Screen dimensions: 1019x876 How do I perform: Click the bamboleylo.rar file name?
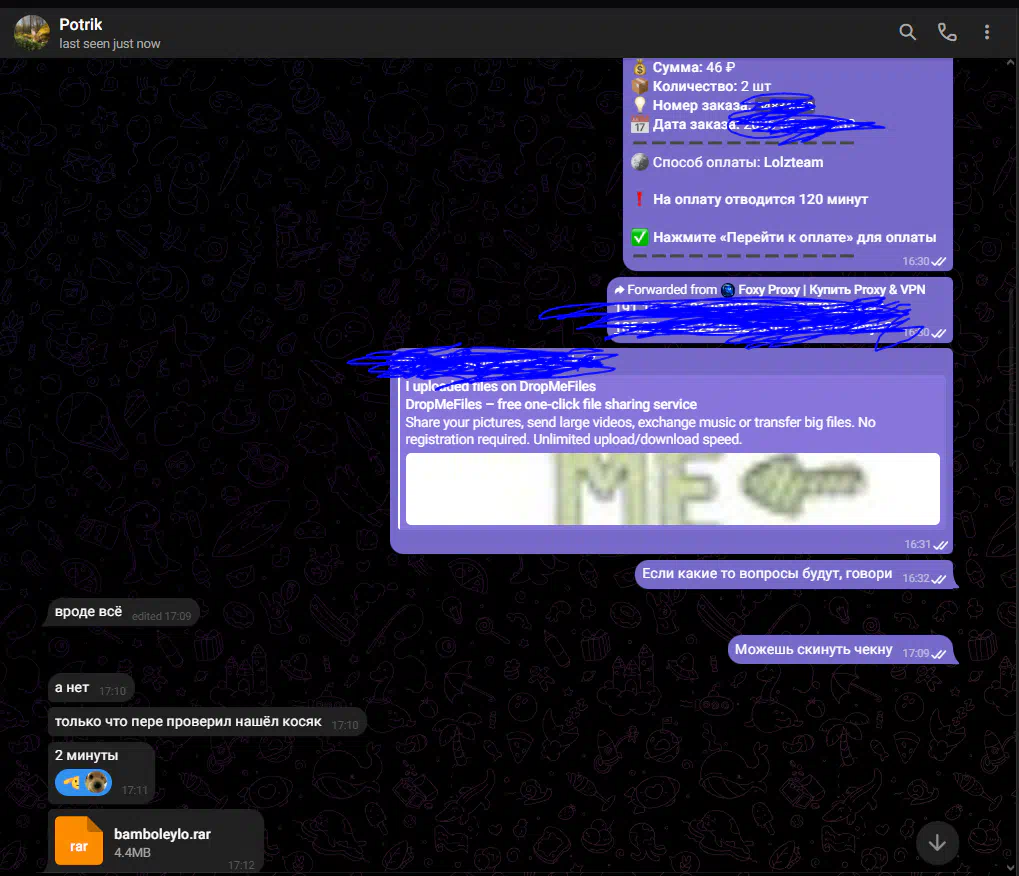[162, 834]
